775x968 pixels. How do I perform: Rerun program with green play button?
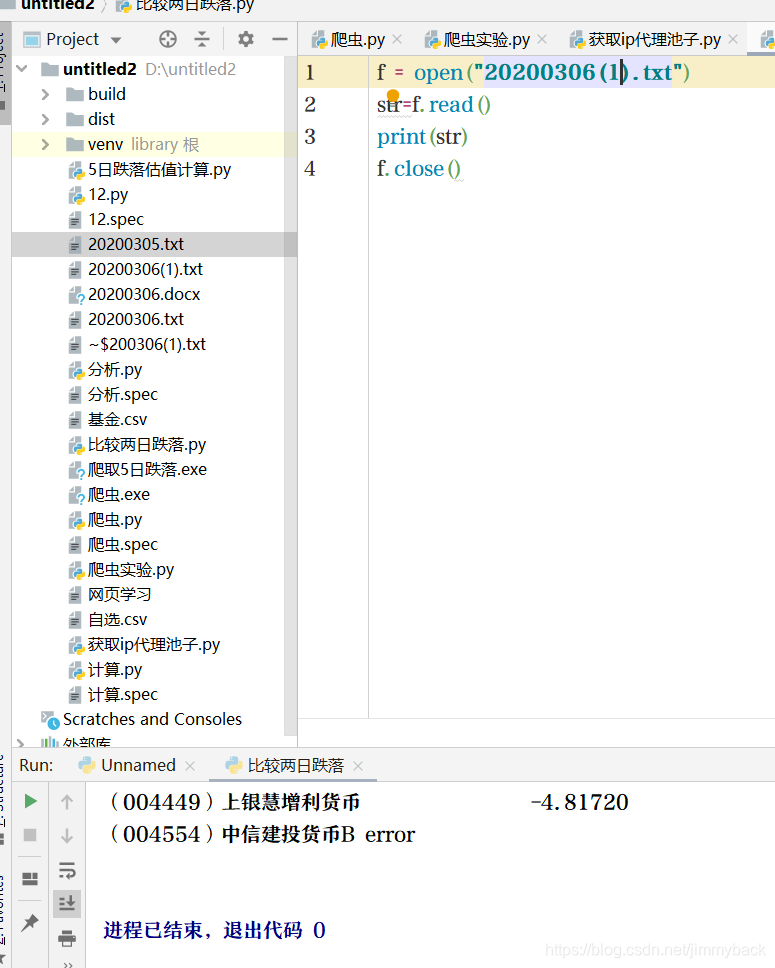[x=30, y=801]
